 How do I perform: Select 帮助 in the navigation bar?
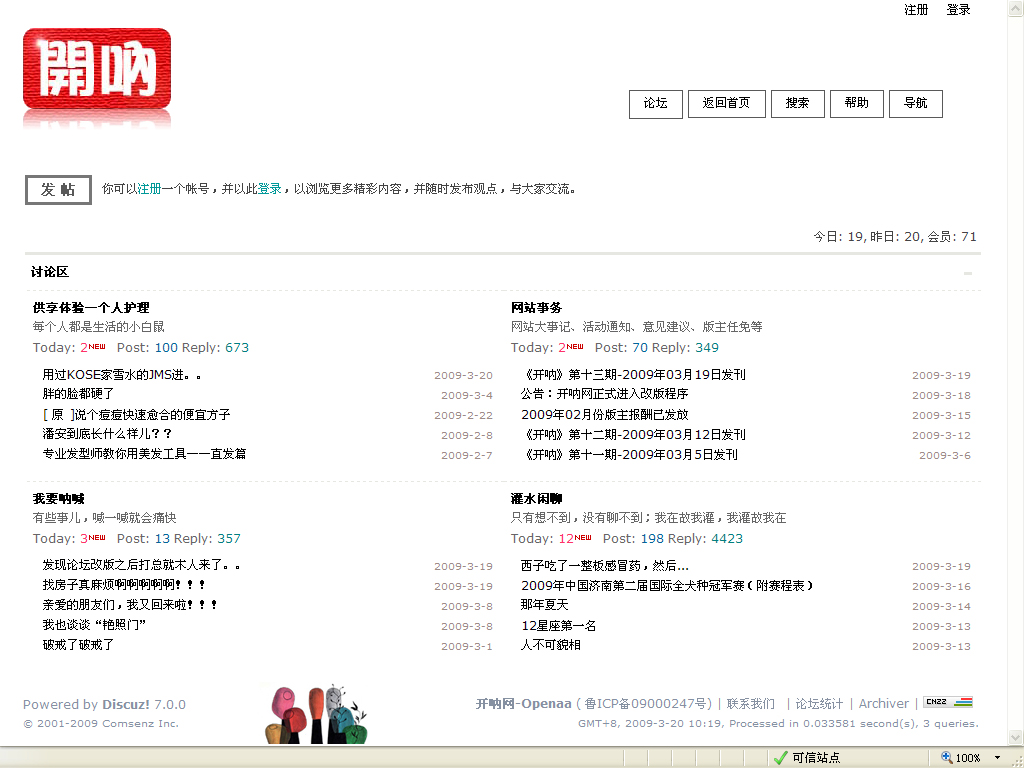pyautogui.click(x=856, y=104)
